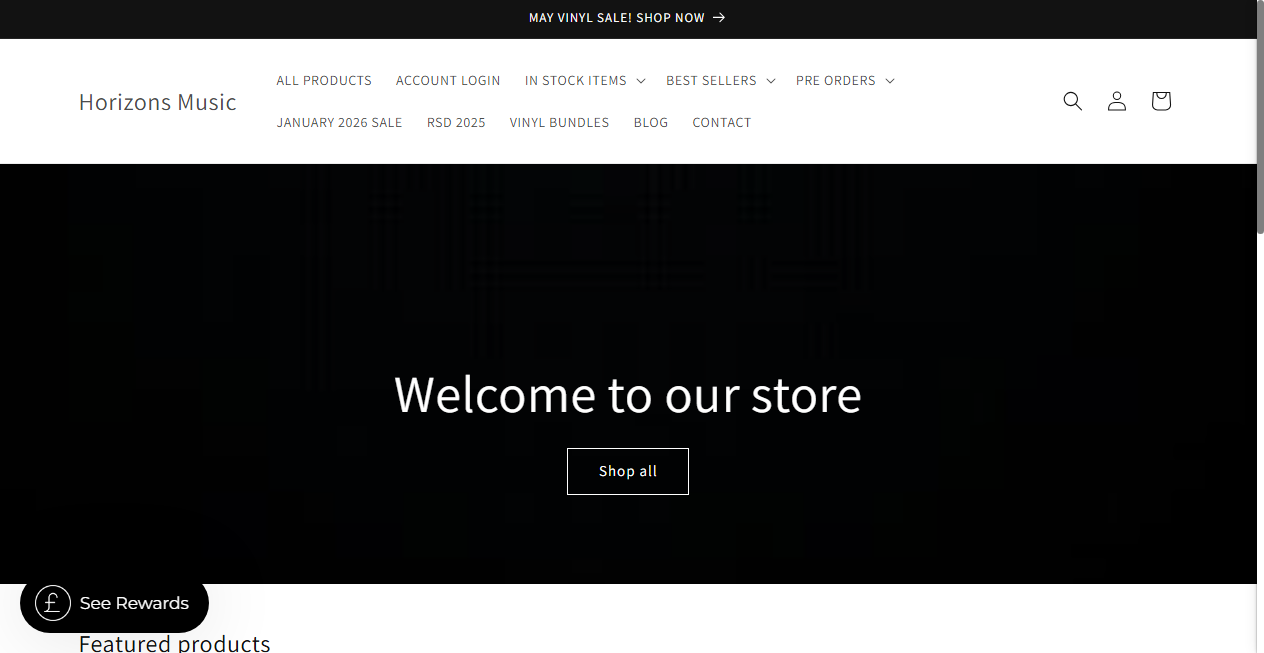Open the See Rewards widget
The image size is (1264, 653).
pos(114,603)
